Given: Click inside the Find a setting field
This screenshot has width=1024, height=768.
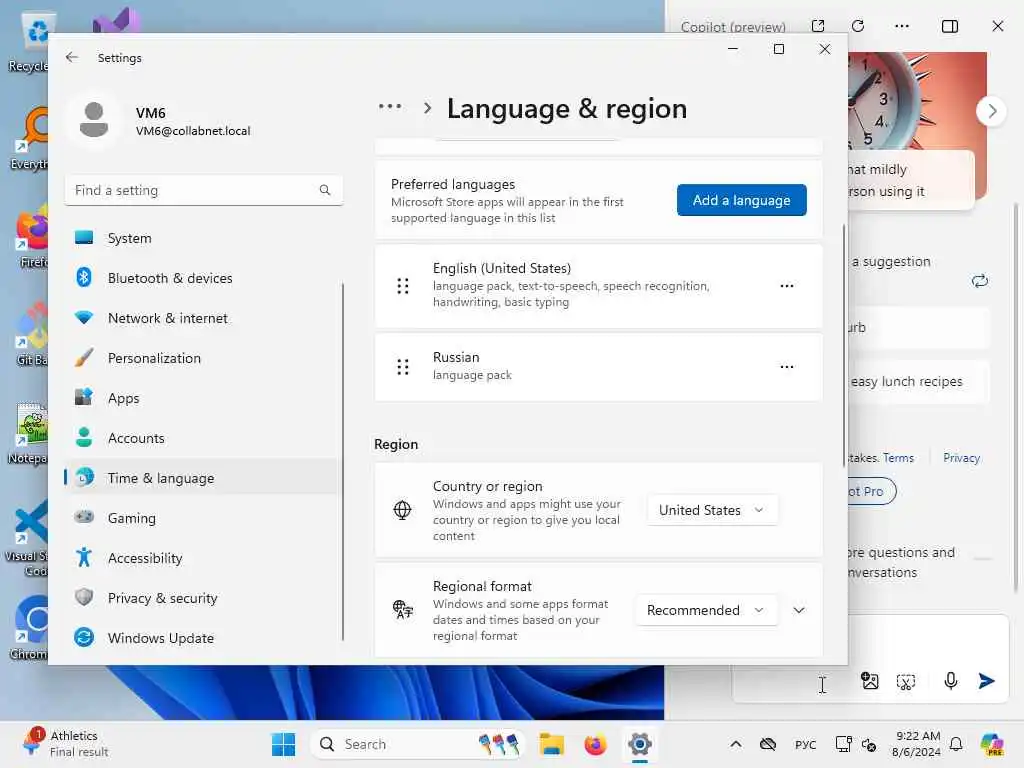Looking at the screenshot, I should point(204,190).
